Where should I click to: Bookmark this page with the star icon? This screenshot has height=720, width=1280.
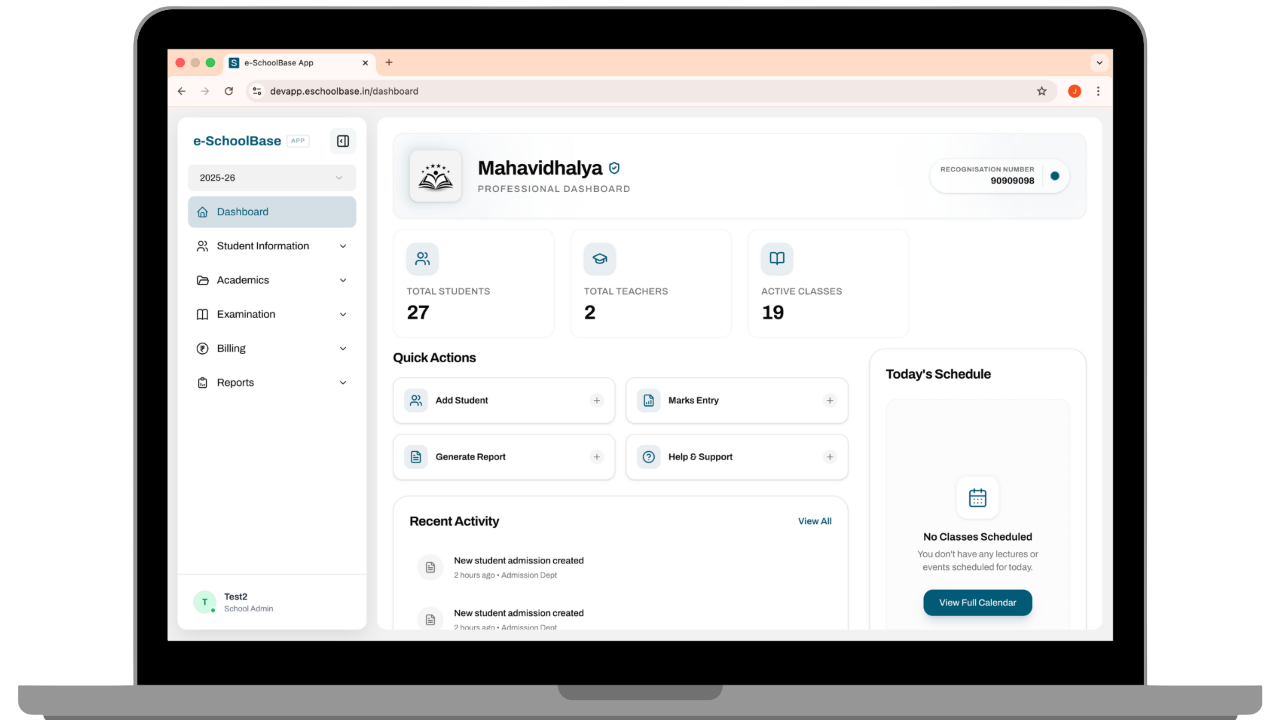[1041, 91]
